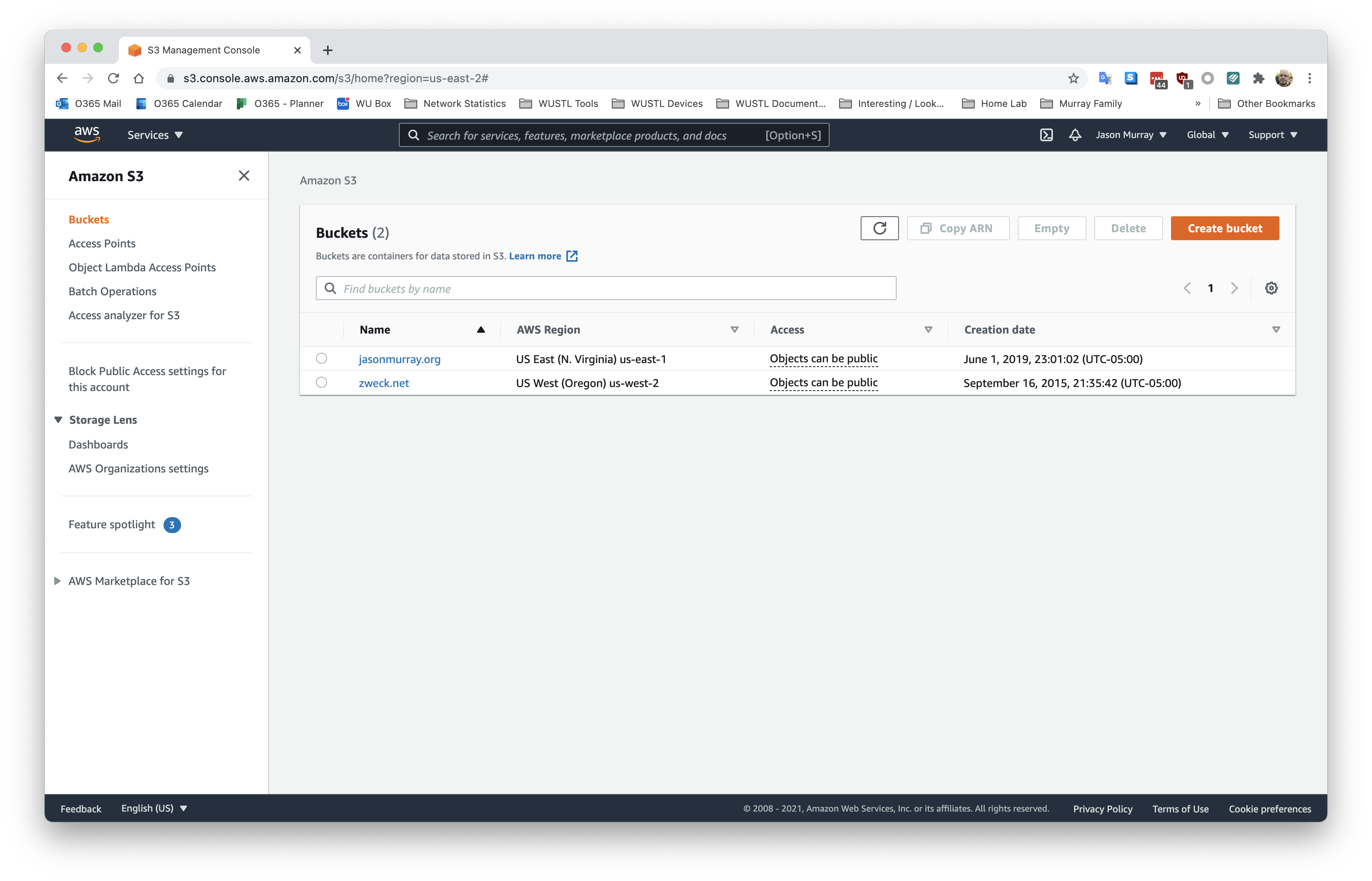
Task: Open the jasonmurray.org bucket link
Action: tap(399, 359)
